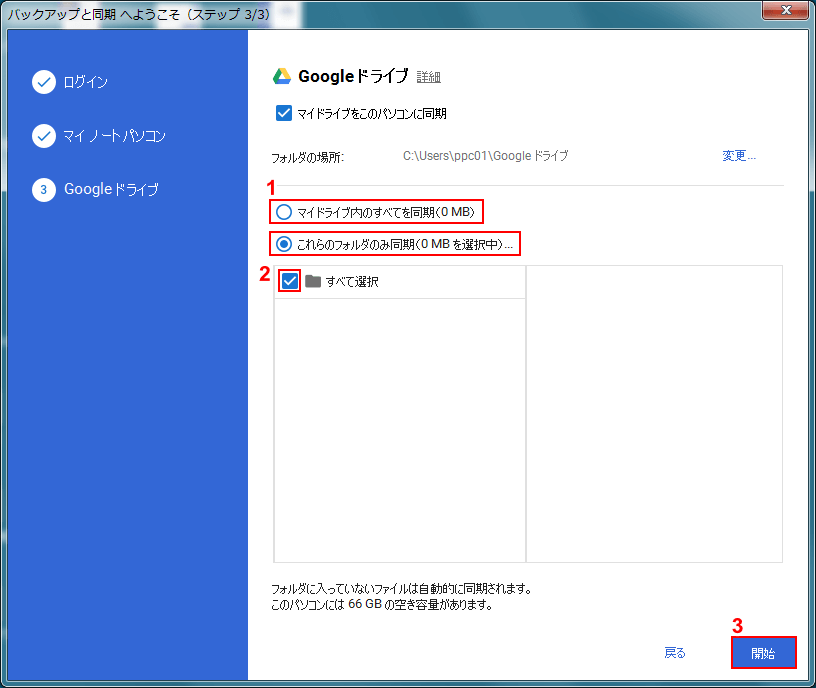The image size is (816, 688).
Task: Select マイドライブ内のすべてを同期 radio option
Action: point(284,212)
